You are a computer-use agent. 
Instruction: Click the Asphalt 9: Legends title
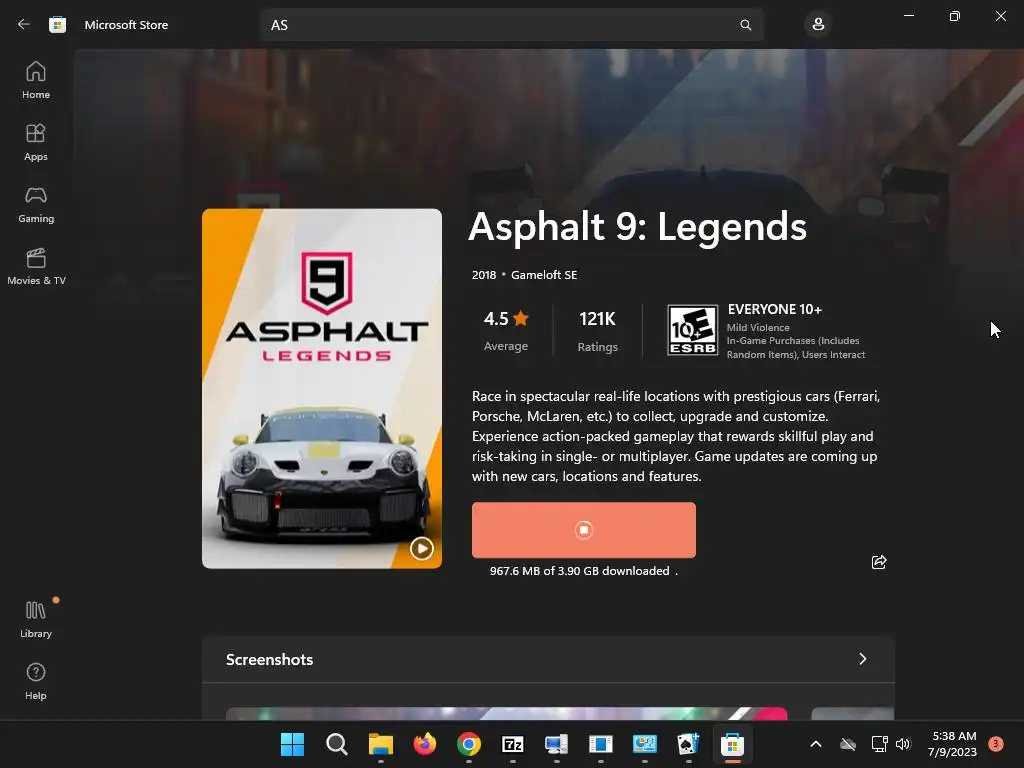click(x=637, y=227)
